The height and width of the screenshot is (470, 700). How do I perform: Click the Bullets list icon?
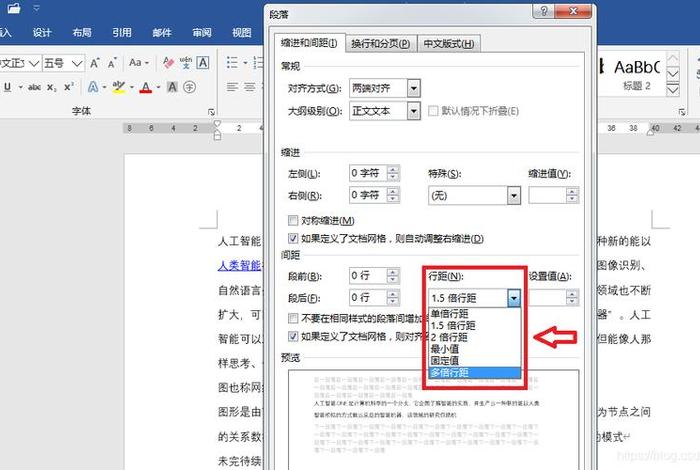tap(232, 63)
